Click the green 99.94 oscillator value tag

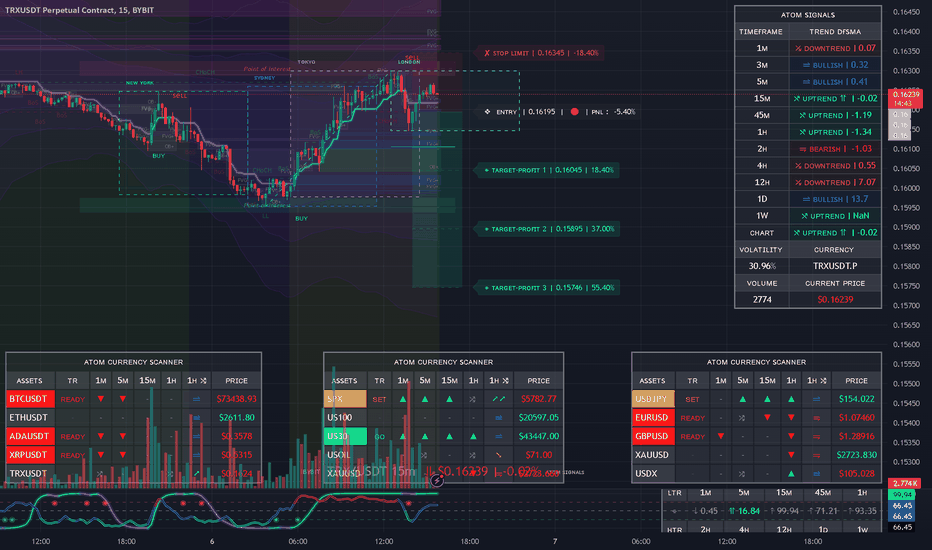(x=902, y=495)
